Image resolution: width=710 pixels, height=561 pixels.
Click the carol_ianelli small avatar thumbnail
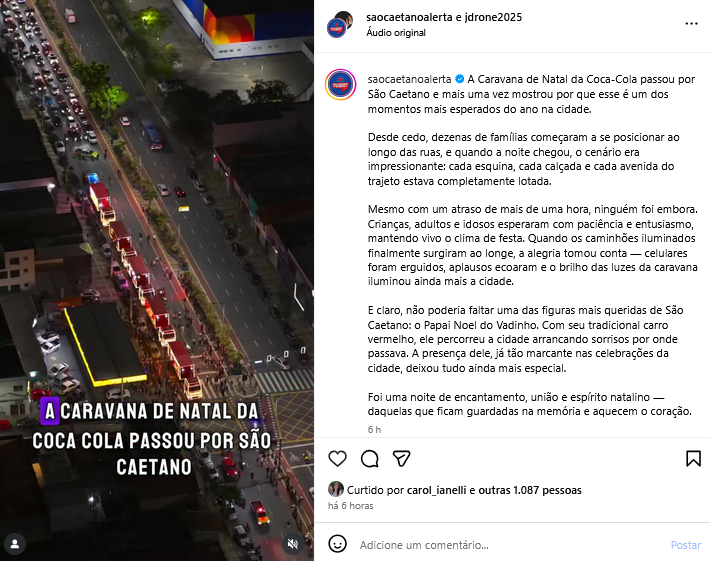pyautogui.click(x=336, y=489)
